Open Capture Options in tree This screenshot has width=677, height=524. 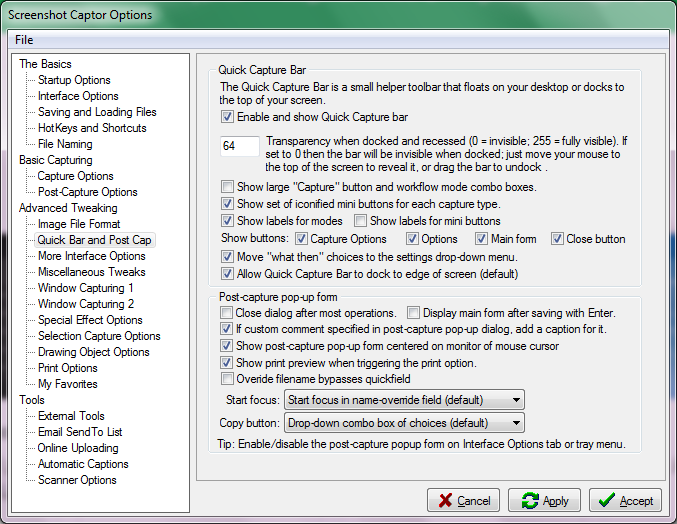(76, 176)
